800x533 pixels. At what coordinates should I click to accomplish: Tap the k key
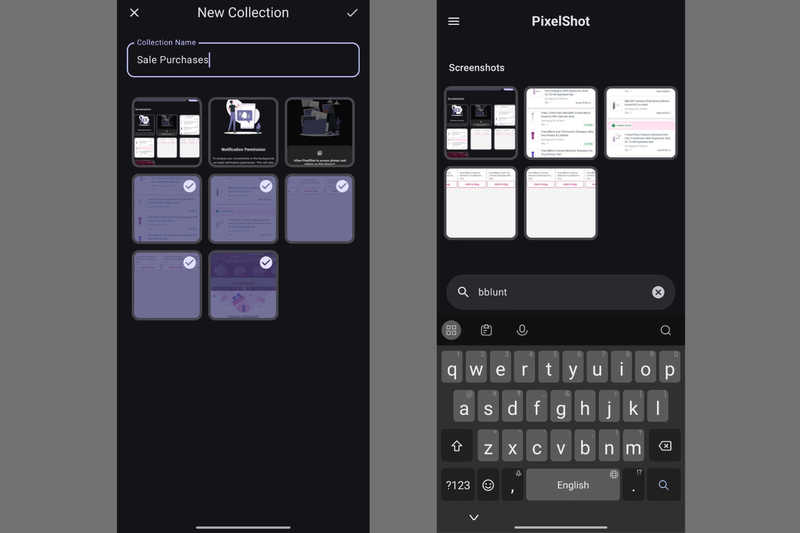633,407
